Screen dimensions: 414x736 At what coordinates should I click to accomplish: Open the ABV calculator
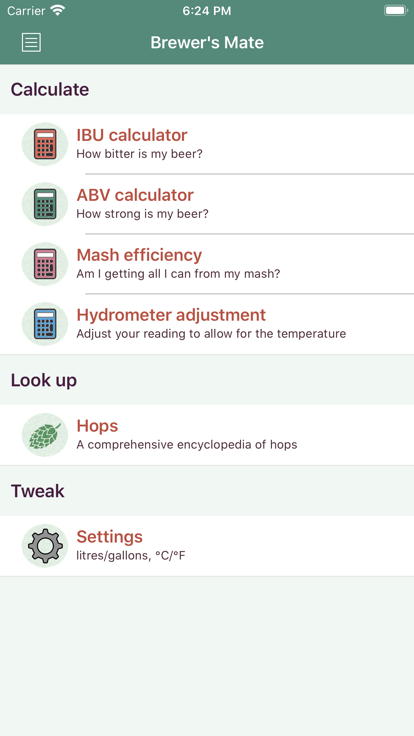(207, 204)
